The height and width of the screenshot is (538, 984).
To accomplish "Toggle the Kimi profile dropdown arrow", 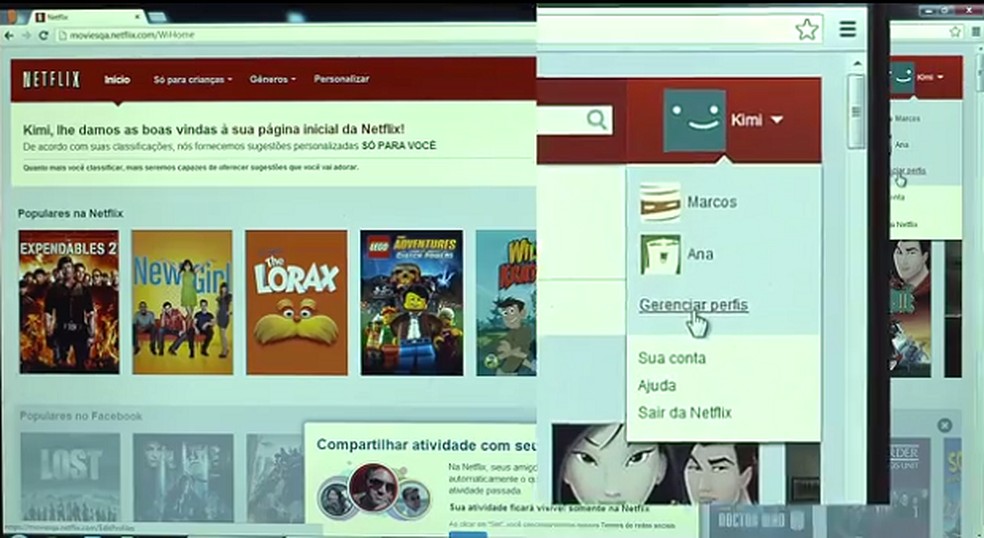I will point(776,119).
